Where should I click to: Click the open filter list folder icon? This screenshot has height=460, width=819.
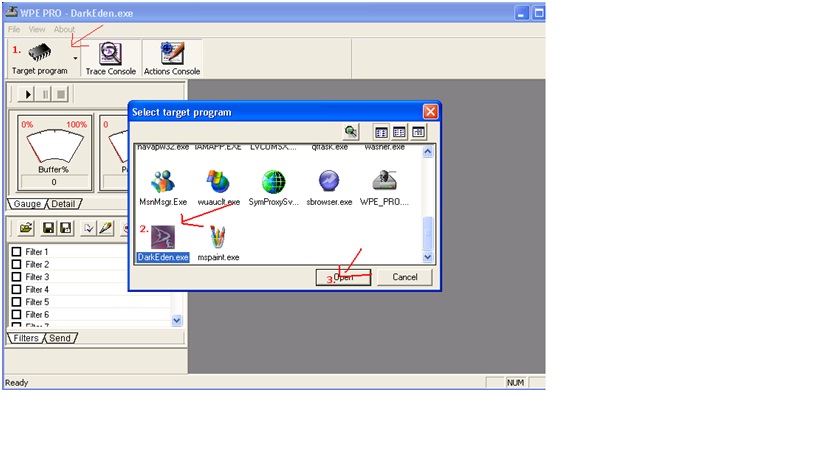point(26,228)
